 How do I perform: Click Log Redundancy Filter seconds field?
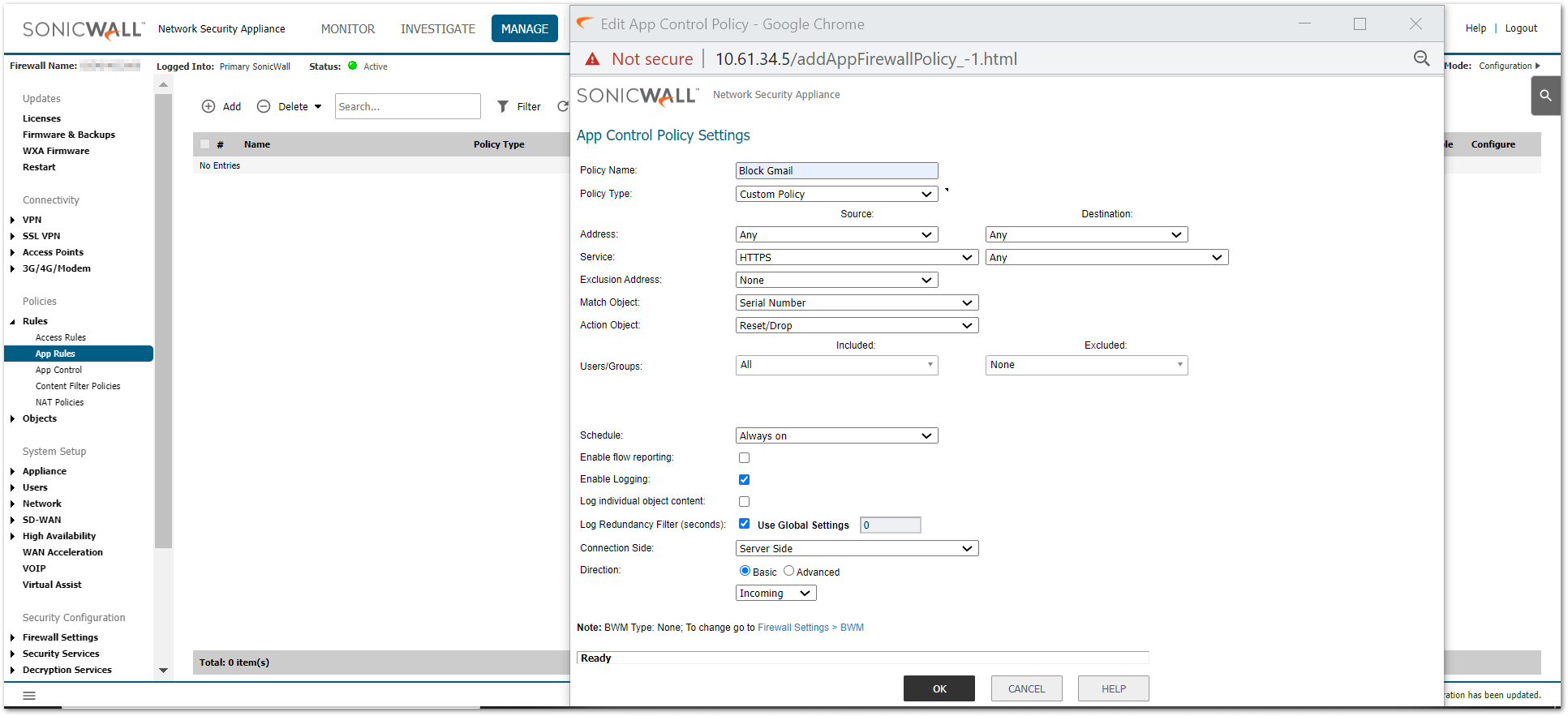coord(890,525)
